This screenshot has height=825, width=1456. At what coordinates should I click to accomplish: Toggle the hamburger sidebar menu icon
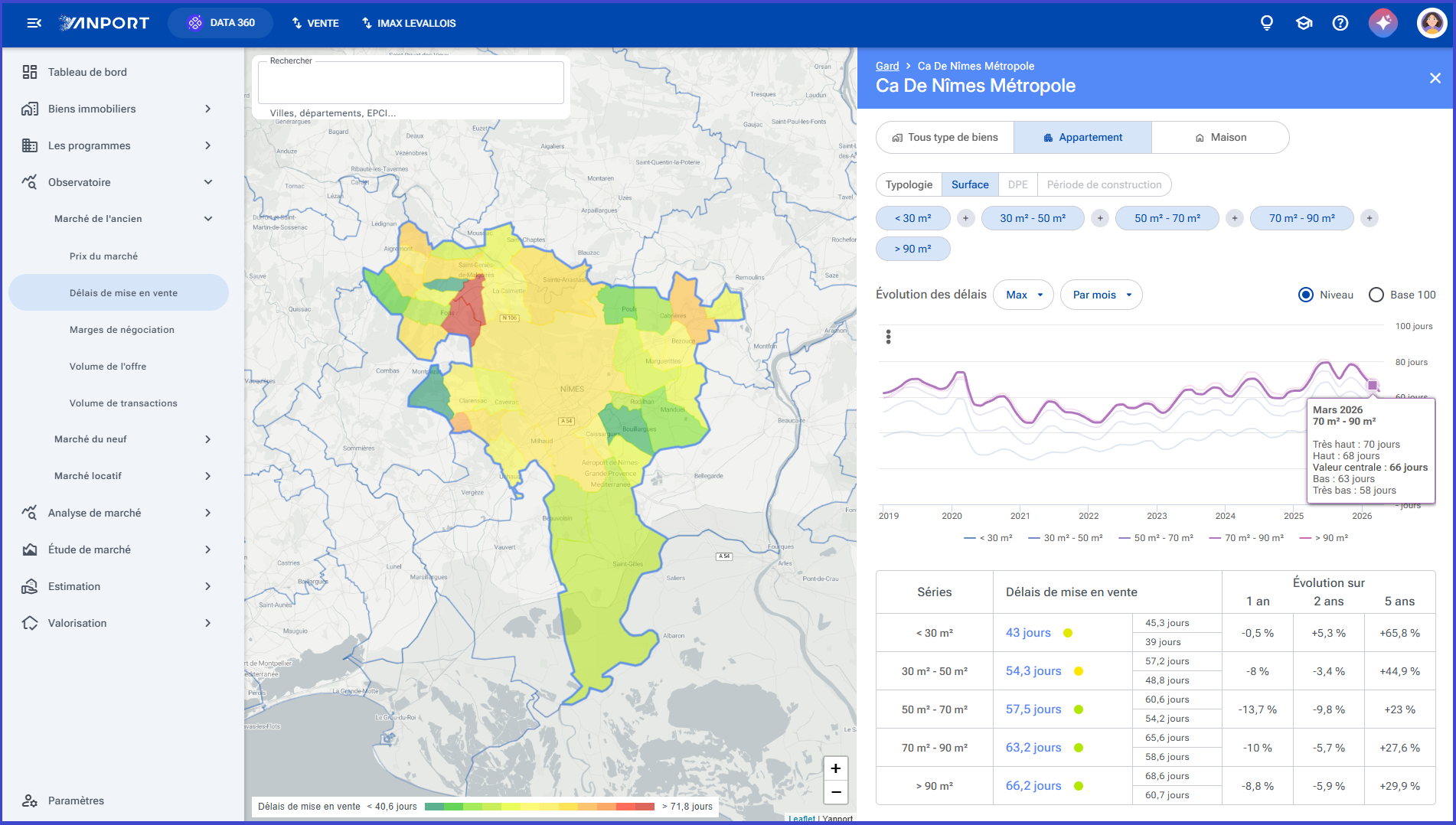pyautogui.click(x=34, y=23)
